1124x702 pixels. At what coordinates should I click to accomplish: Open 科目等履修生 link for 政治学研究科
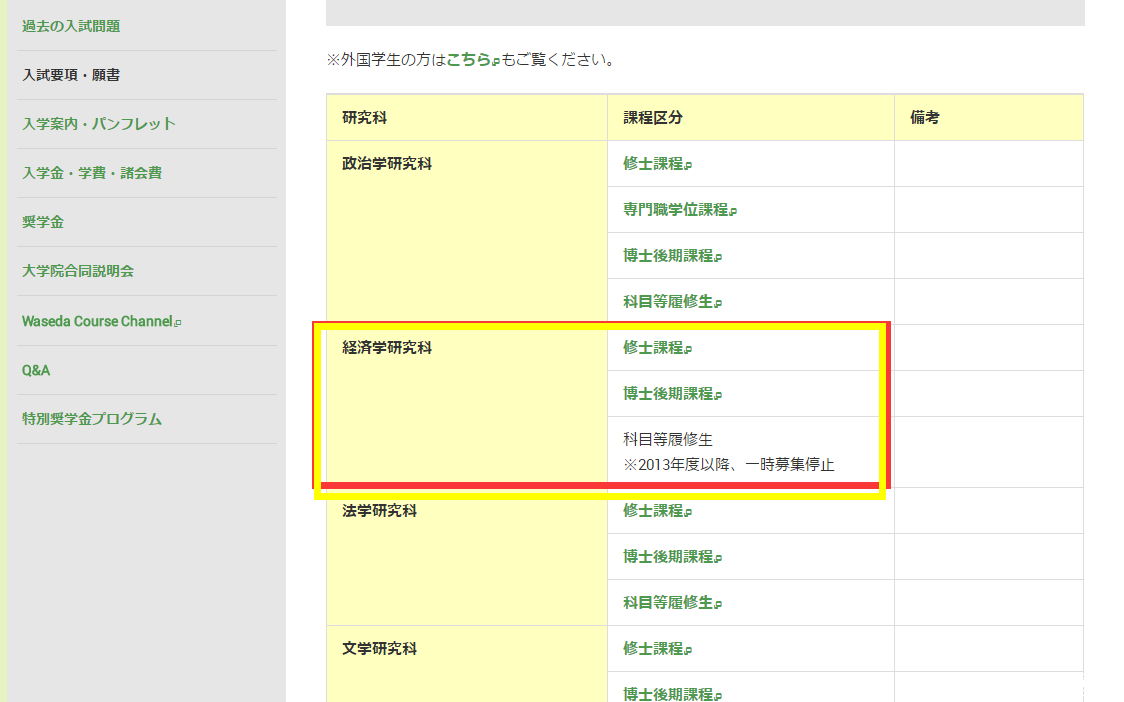coord(668,302)
